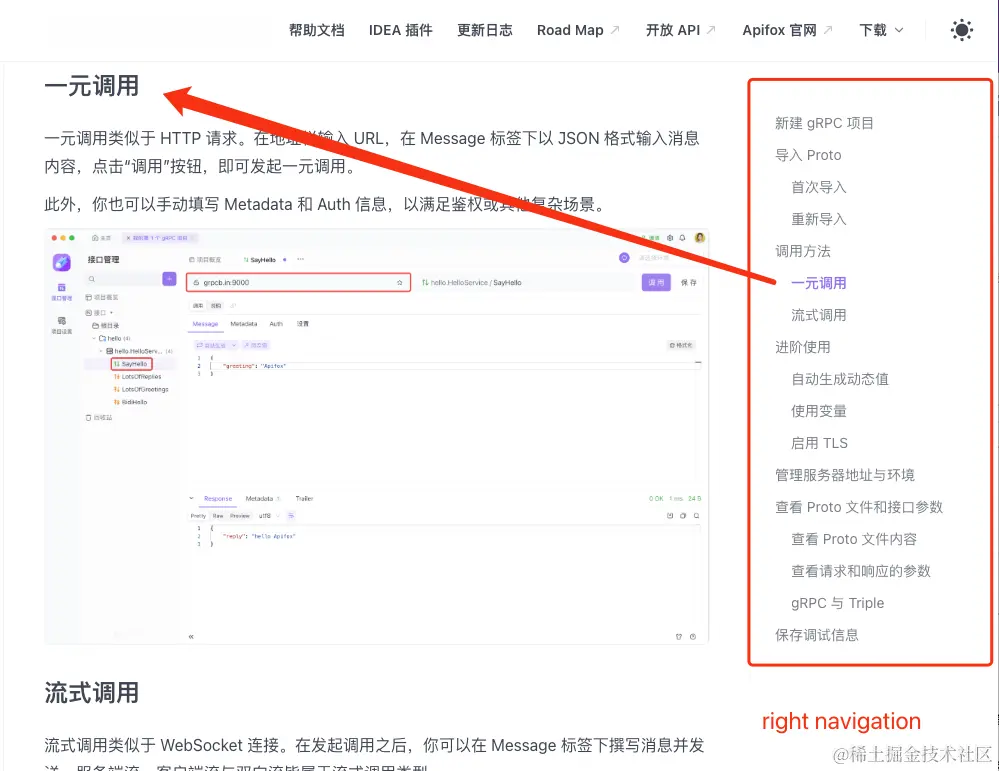Open the request Metadata tab
Viewport: 999px width, 771px height.
click(243, 324)
